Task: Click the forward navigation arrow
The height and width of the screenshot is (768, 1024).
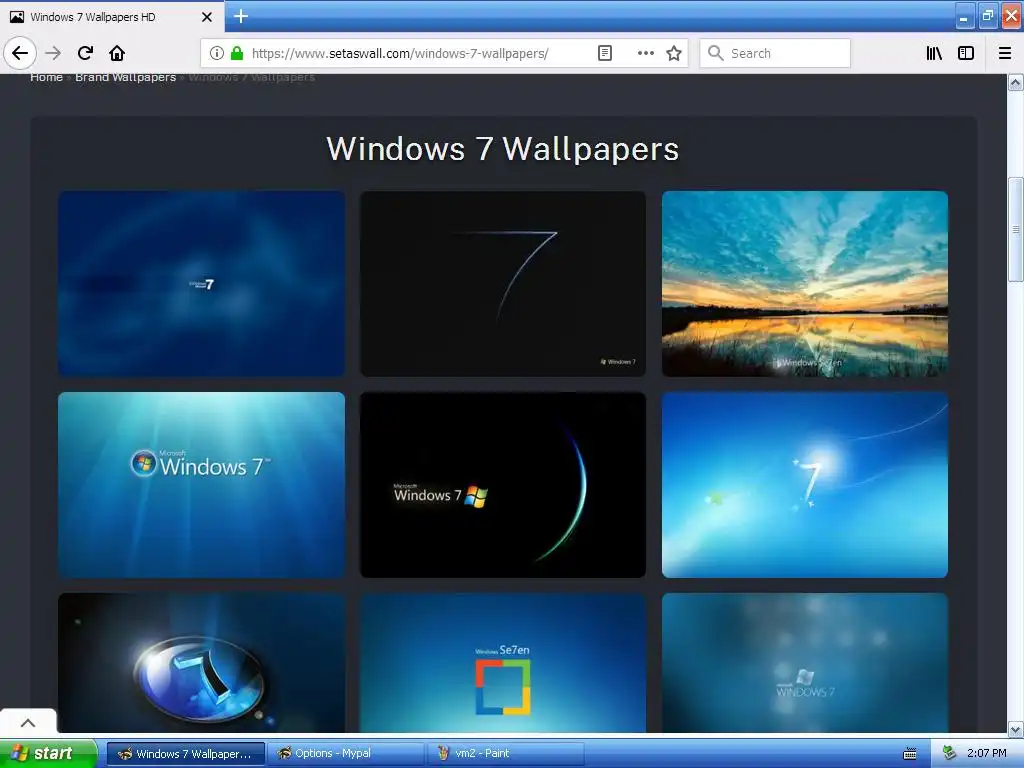Action: (x=53, y=53)
